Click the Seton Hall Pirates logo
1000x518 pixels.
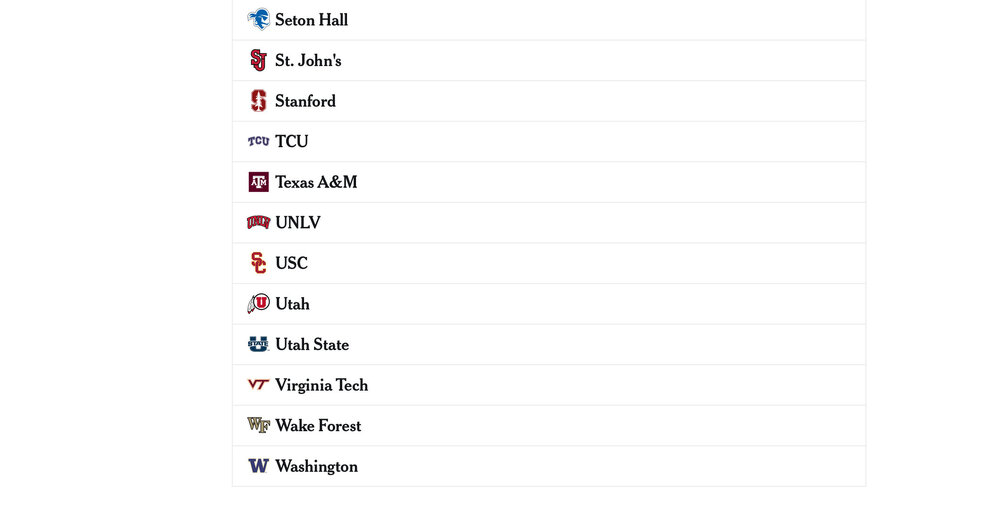[258, 20]
